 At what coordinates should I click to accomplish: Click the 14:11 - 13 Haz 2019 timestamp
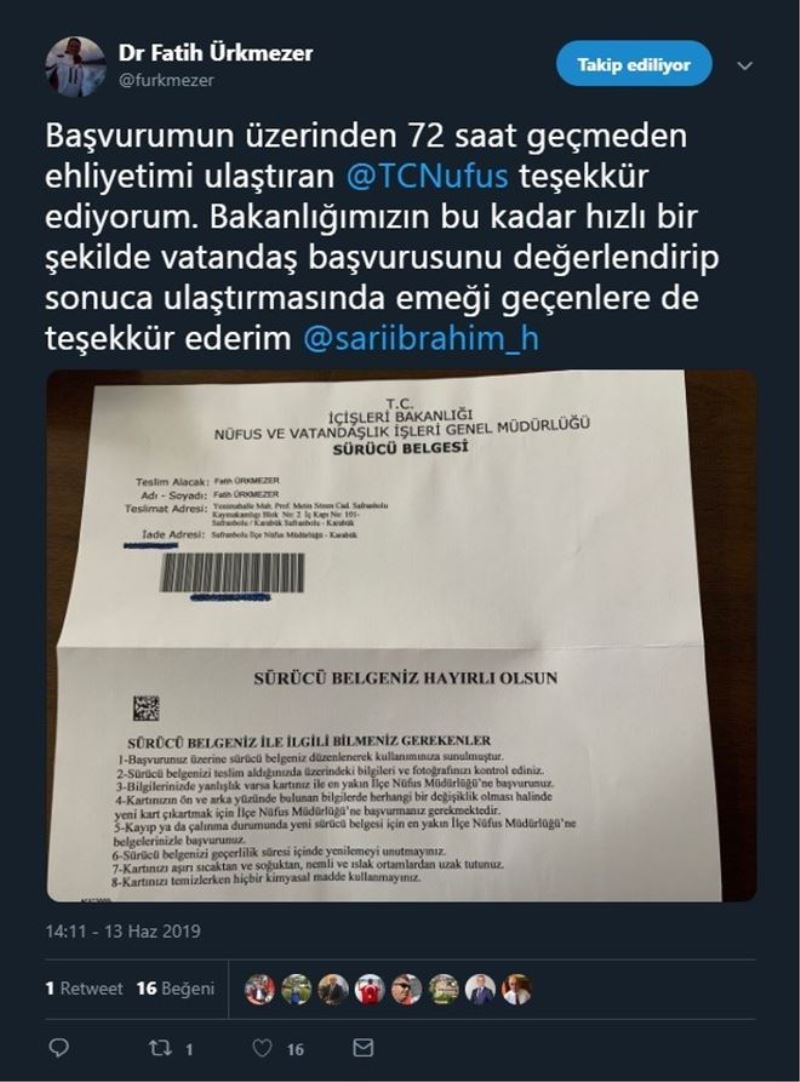click(x=123, y=931)
